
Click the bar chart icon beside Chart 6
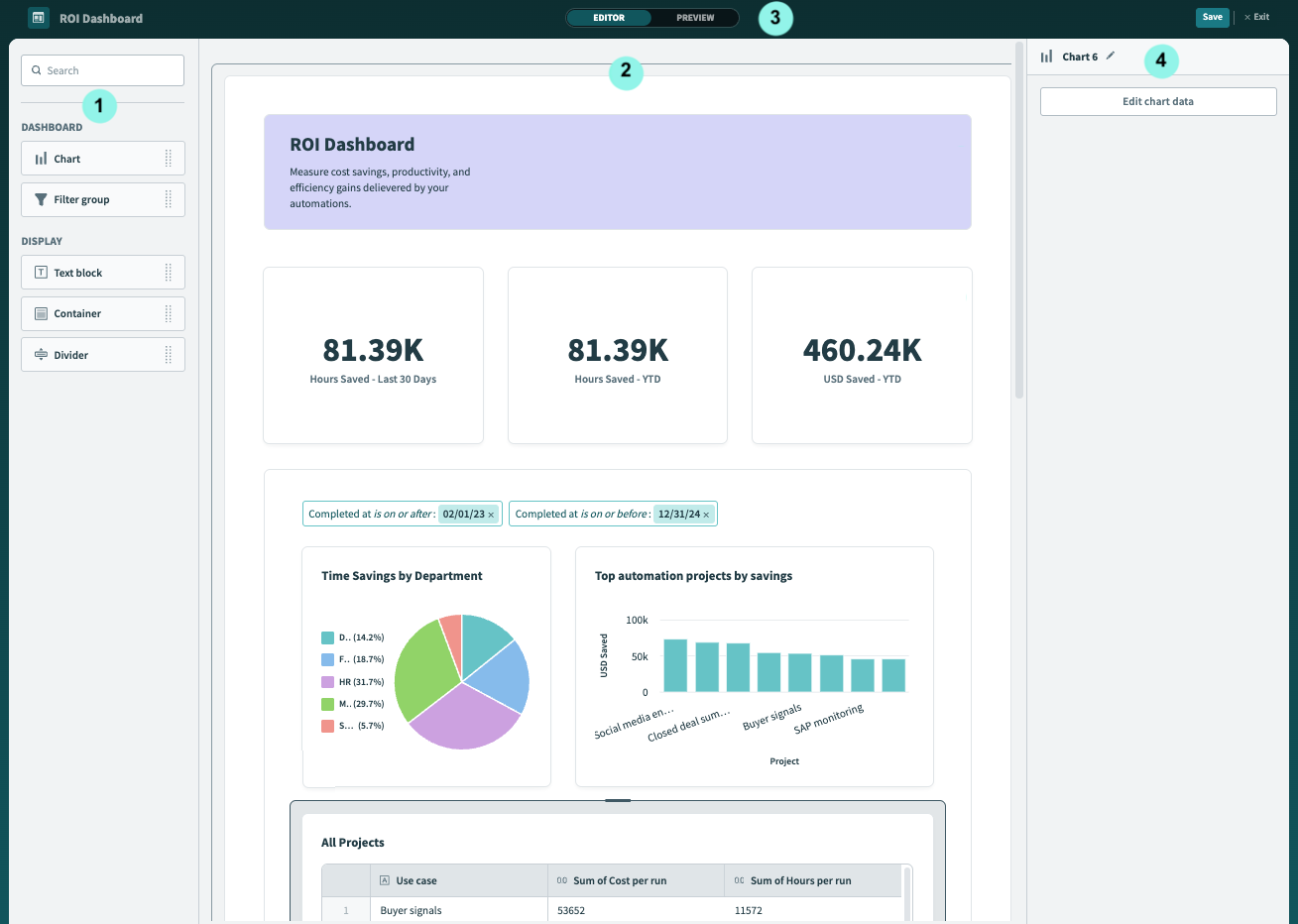[x=1047, y=57]
